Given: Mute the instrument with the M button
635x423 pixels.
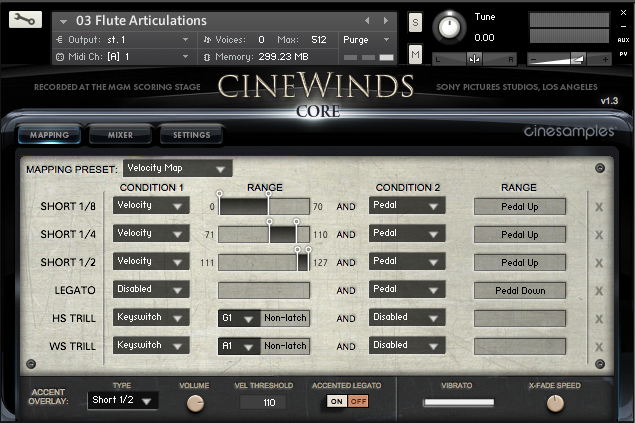Looking at the screenshot, I should tap(415, 54).
